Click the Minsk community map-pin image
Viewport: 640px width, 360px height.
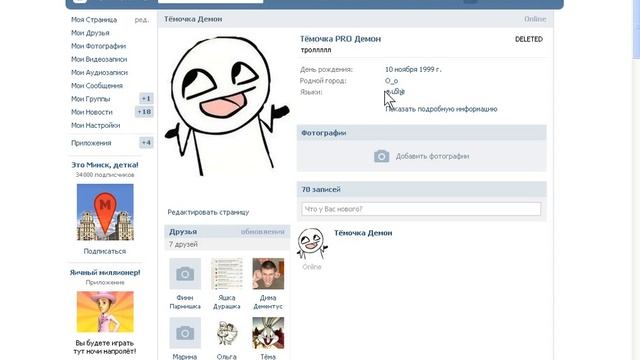click(x=105, y=212)
